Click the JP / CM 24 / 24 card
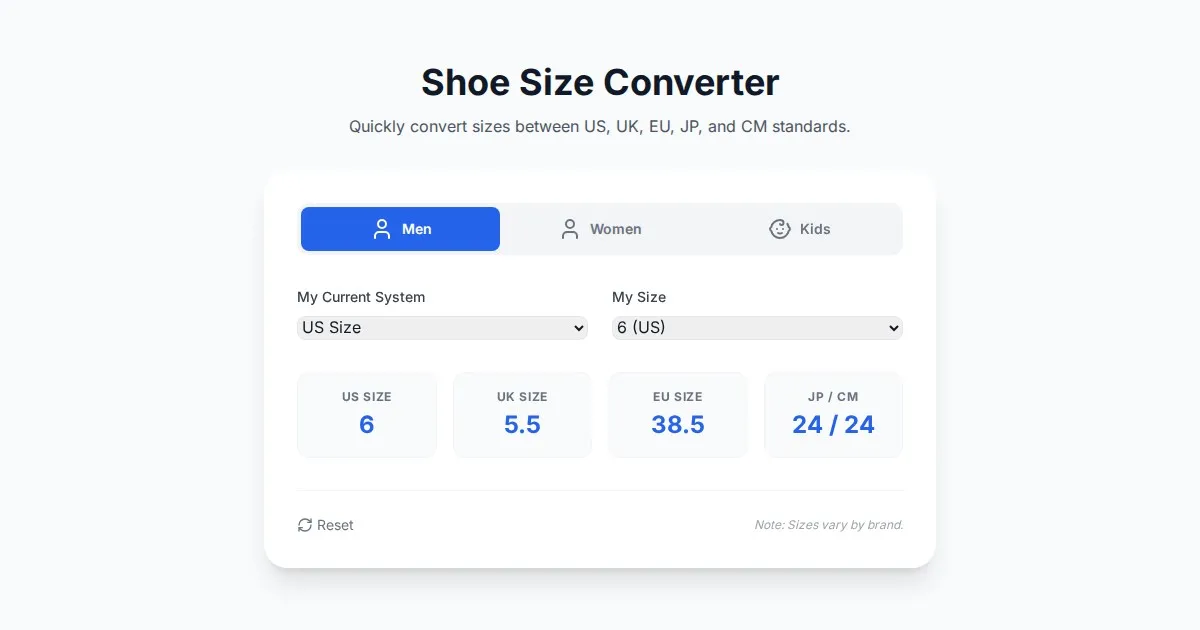Viewport: 1200px width, 630px height. click(833, 415)
